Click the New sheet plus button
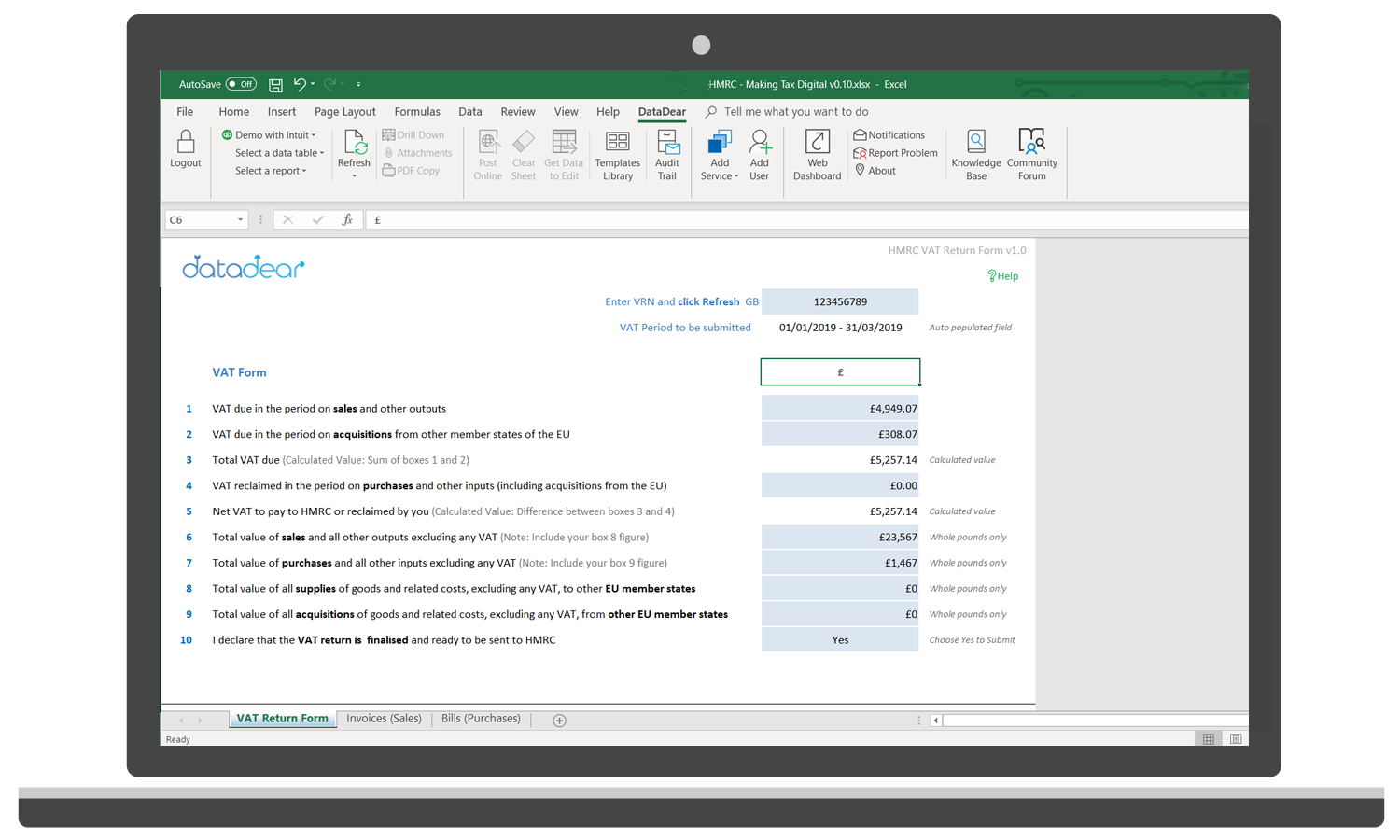Screen dimensions: 1400x840 (559, 721)
